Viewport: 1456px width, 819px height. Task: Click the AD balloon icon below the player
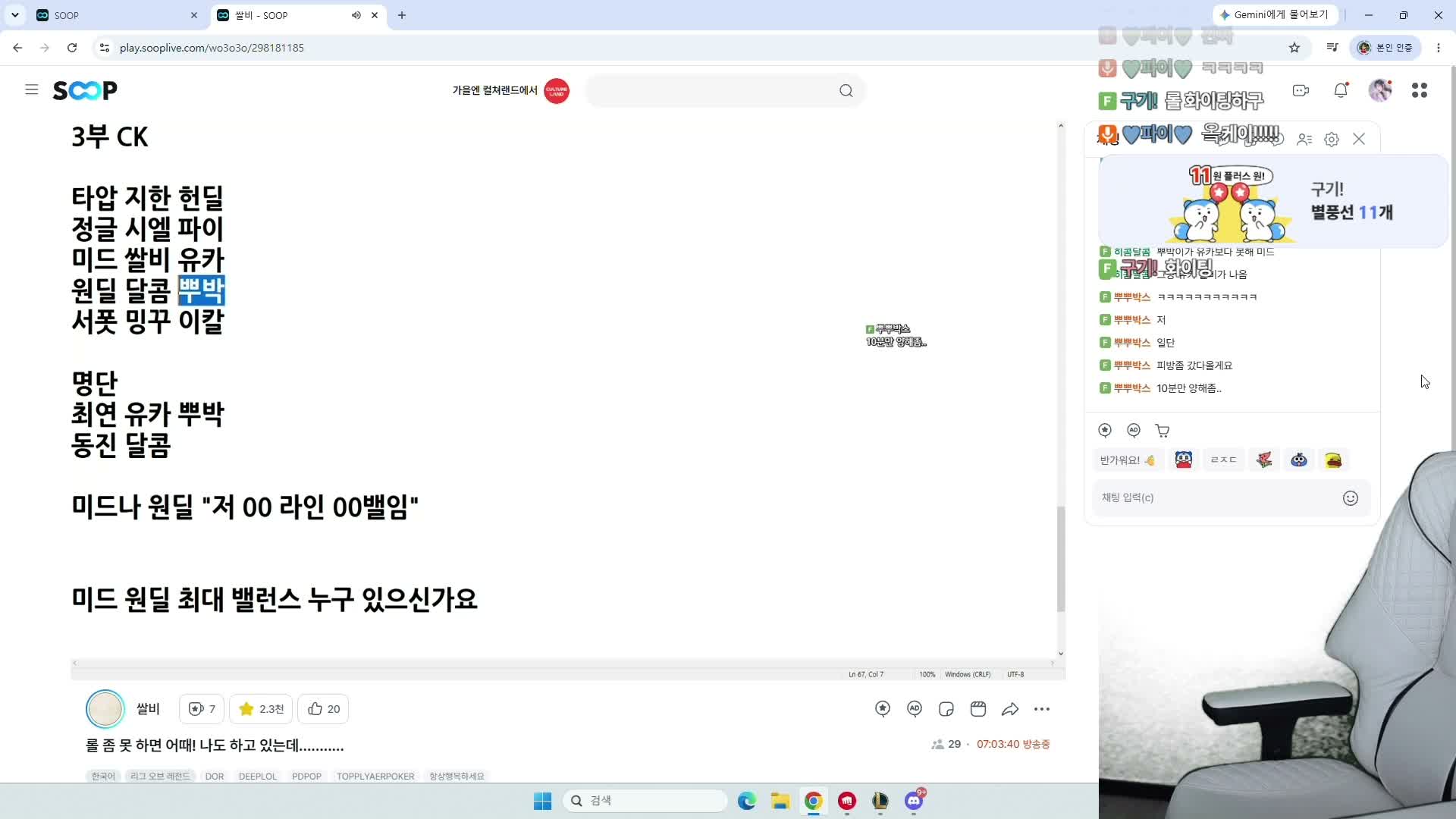[x=915, y=709]
